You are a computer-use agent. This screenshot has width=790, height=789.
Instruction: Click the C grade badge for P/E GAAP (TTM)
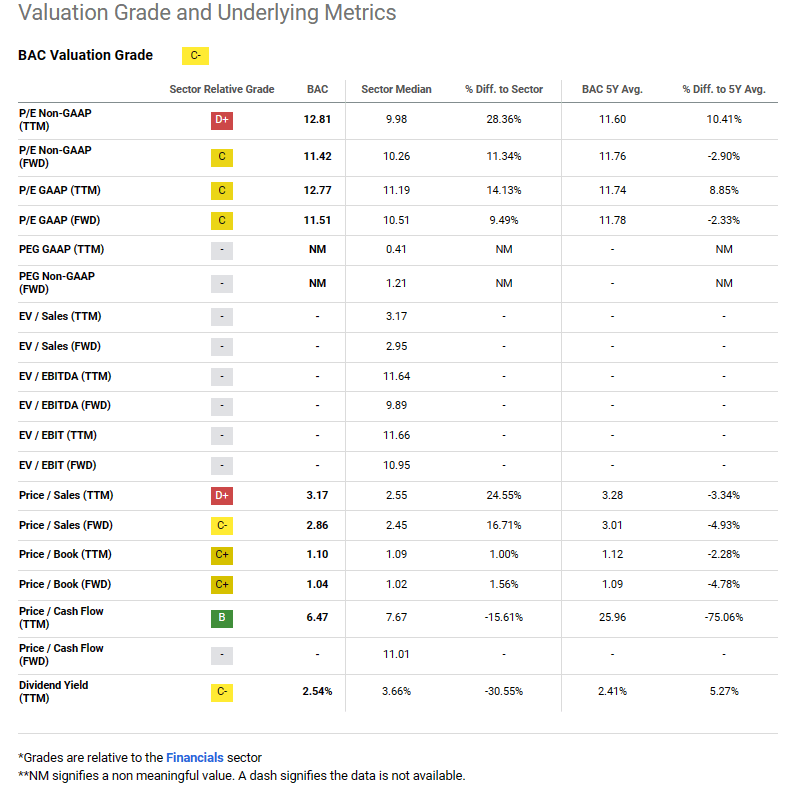pos(222,190)
